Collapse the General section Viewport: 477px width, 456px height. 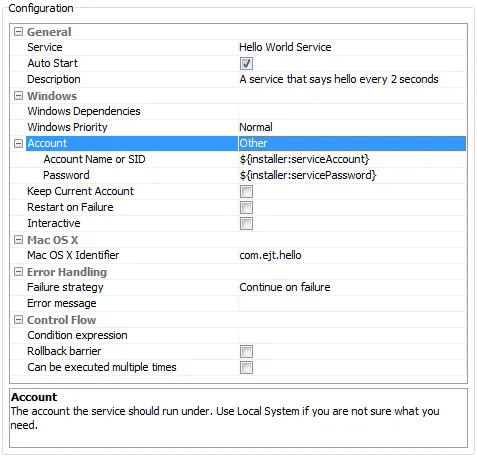click(x=18, y=32)
